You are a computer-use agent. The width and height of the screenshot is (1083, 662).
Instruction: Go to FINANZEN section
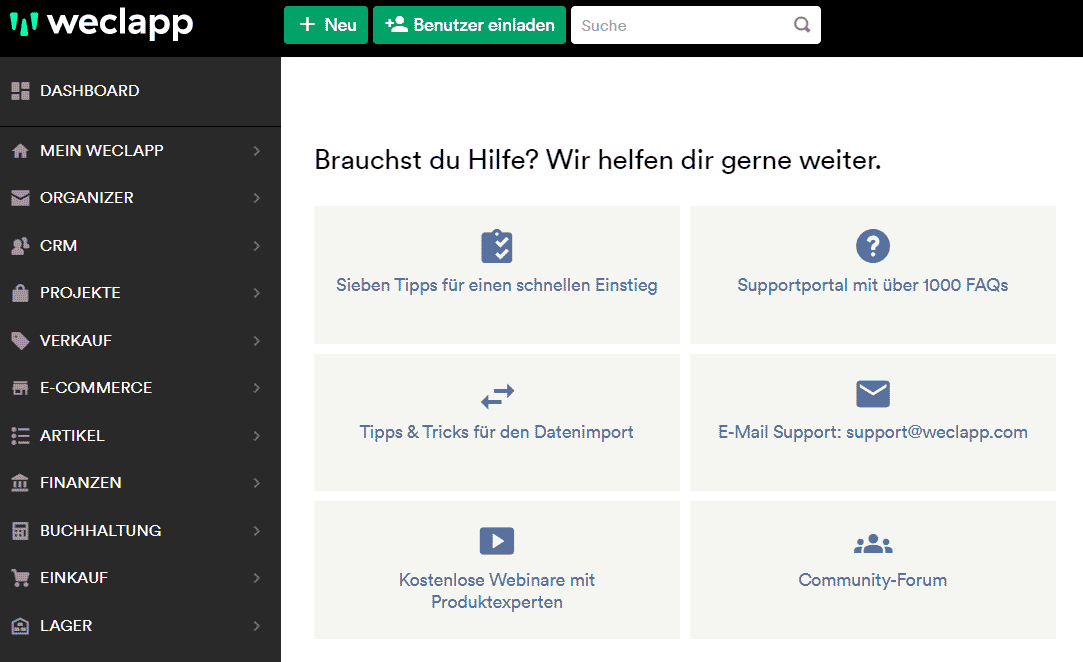point(140,482)
